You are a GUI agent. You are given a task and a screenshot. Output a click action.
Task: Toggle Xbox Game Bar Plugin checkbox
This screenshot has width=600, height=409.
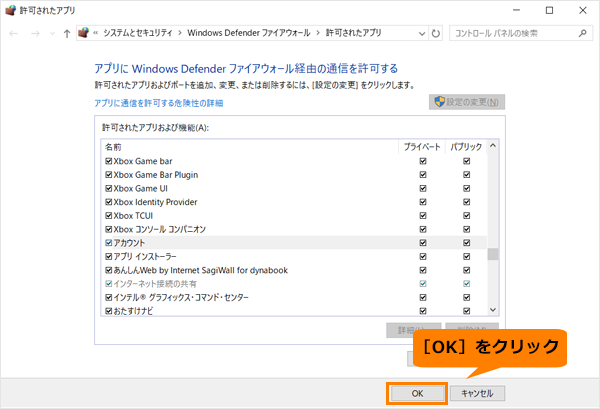coord(109,175)
